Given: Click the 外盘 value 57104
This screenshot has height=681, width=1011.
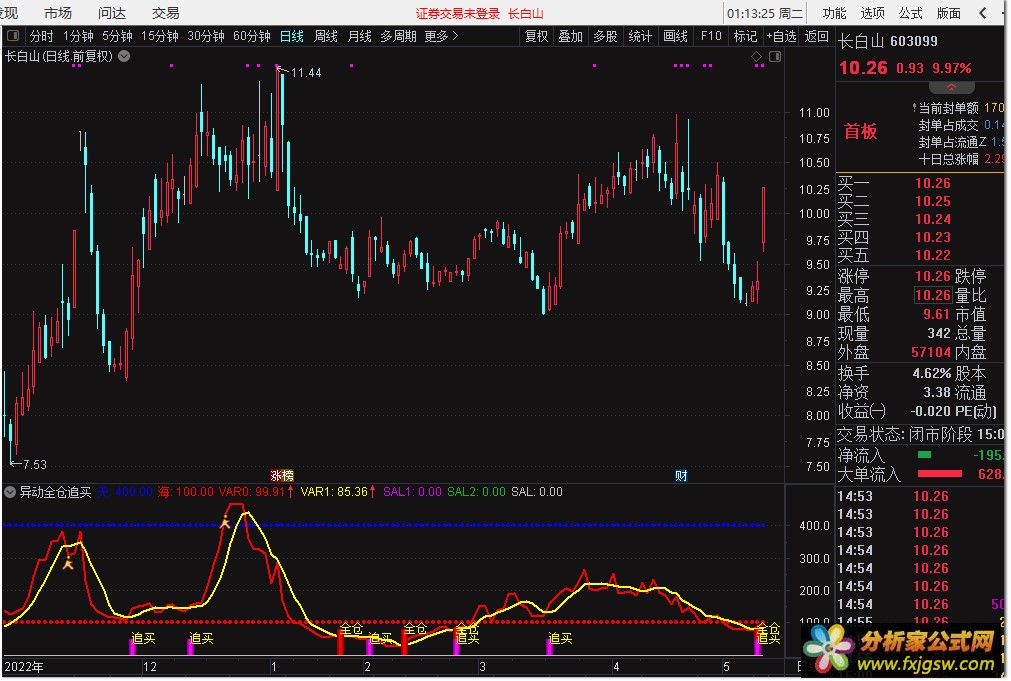Looking at the screenshot, I should (930, 352).
